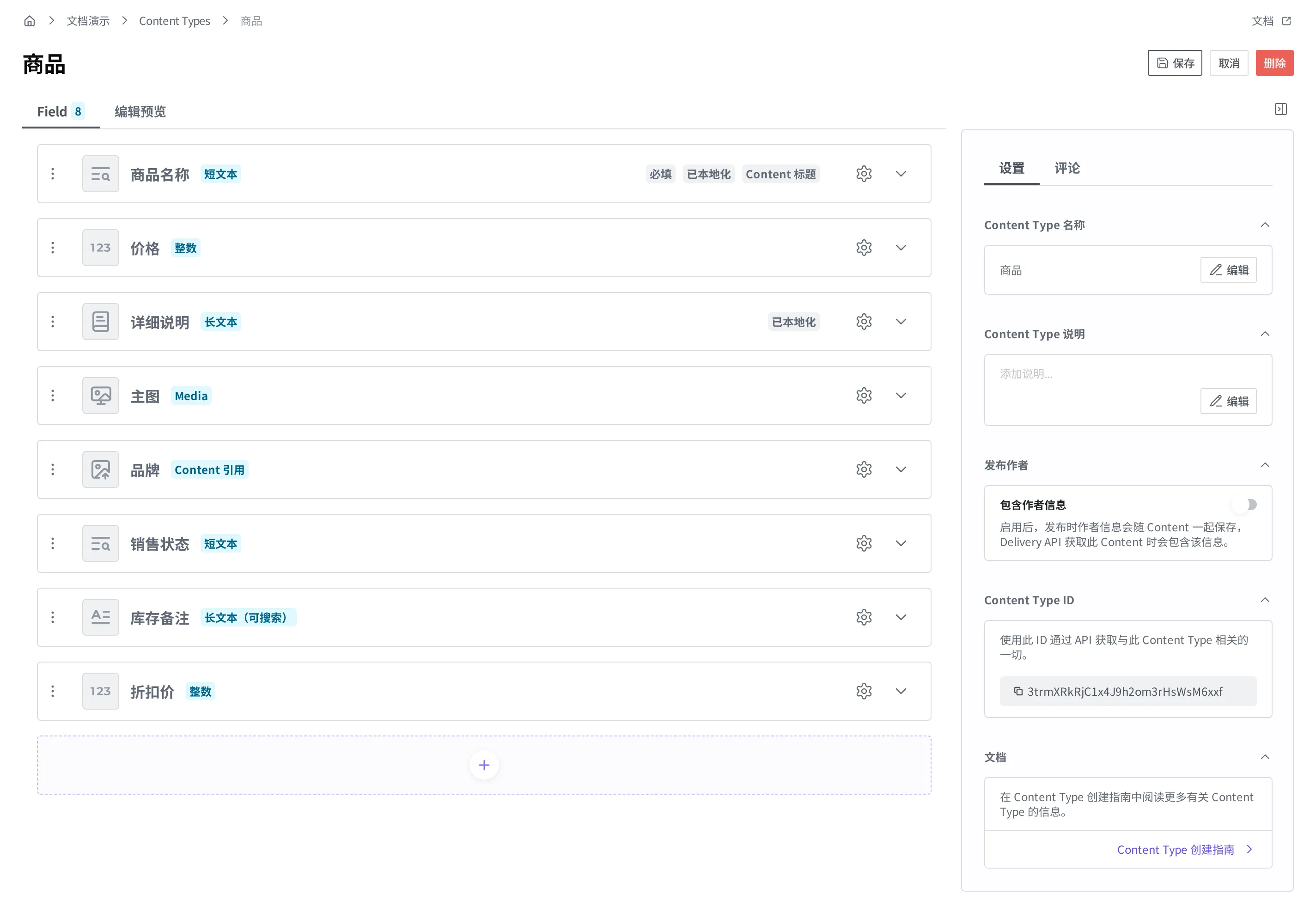Click drag handle dots of 商品名称 row
Viewport: 1316px width, 924px height.
[53, 174]
